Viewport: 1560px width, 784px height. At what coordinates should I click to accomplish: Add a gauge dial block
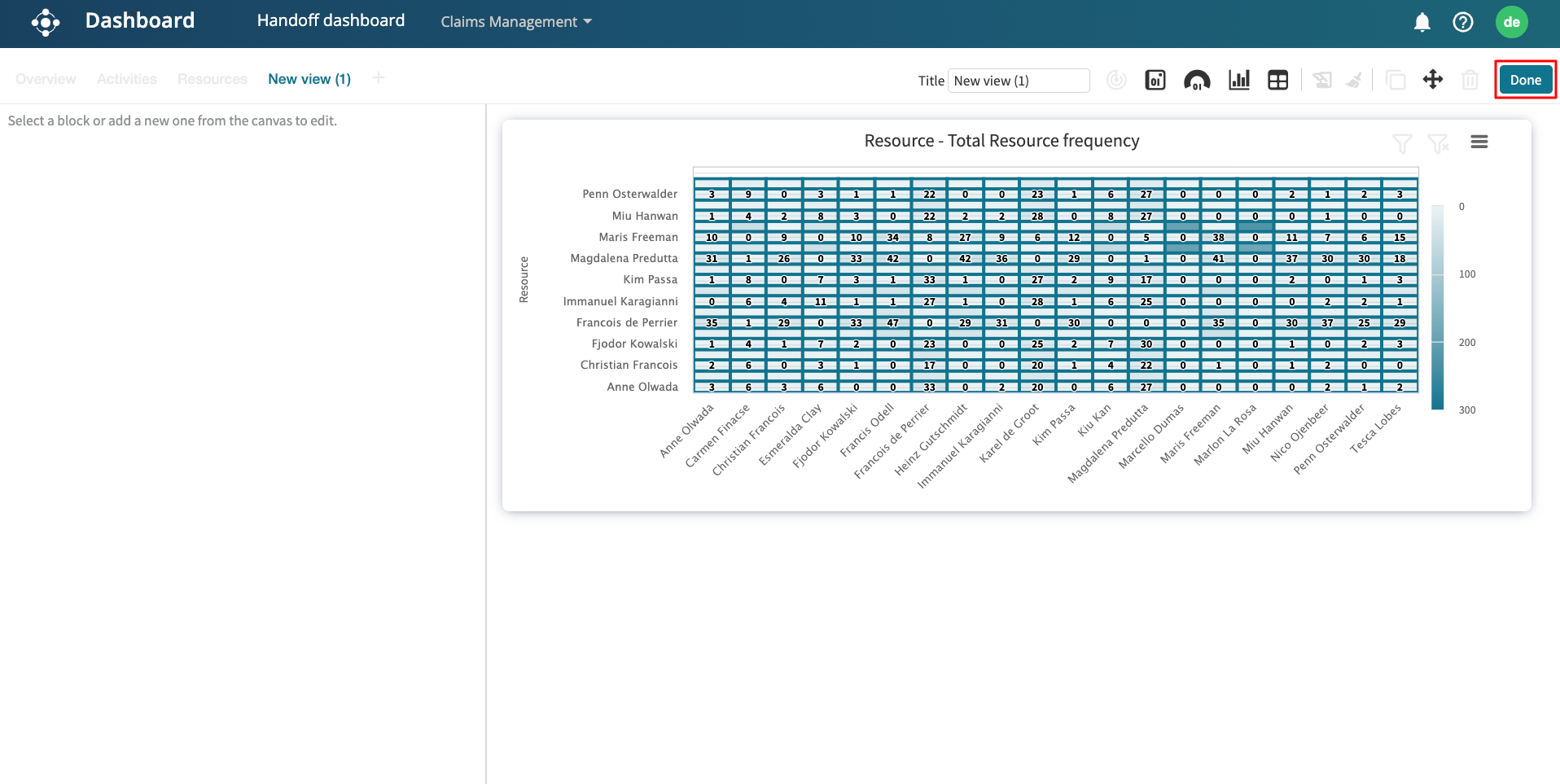1196,80
